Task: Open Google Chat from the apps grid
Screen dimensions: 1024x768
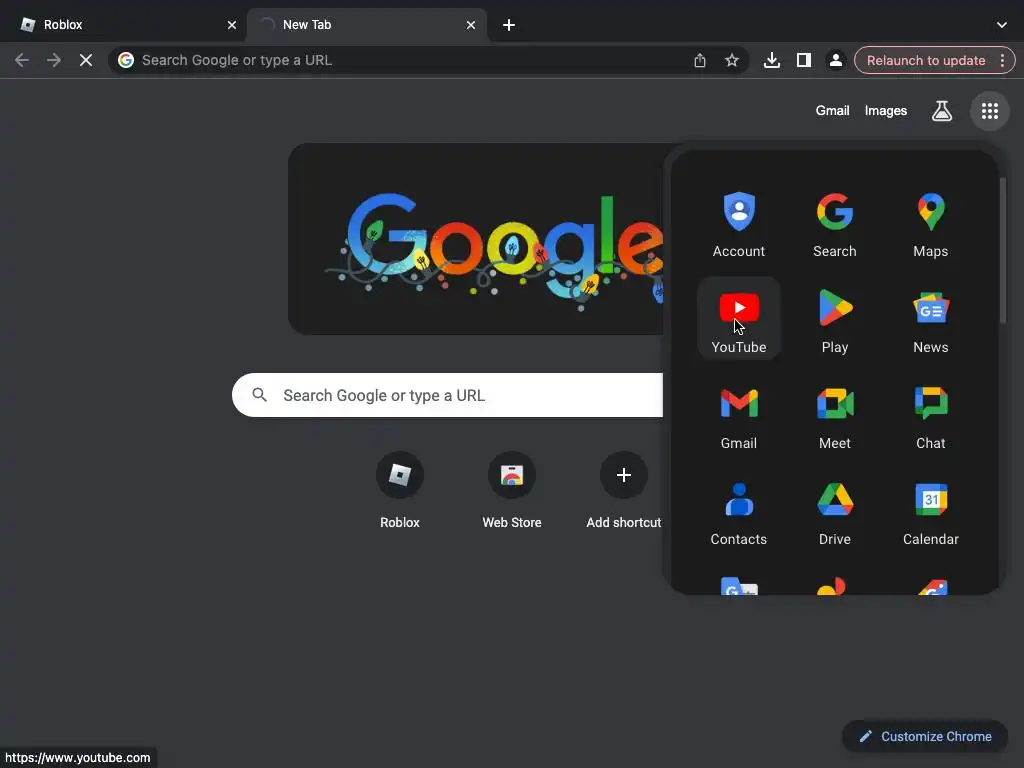Action: click(931, 414)
